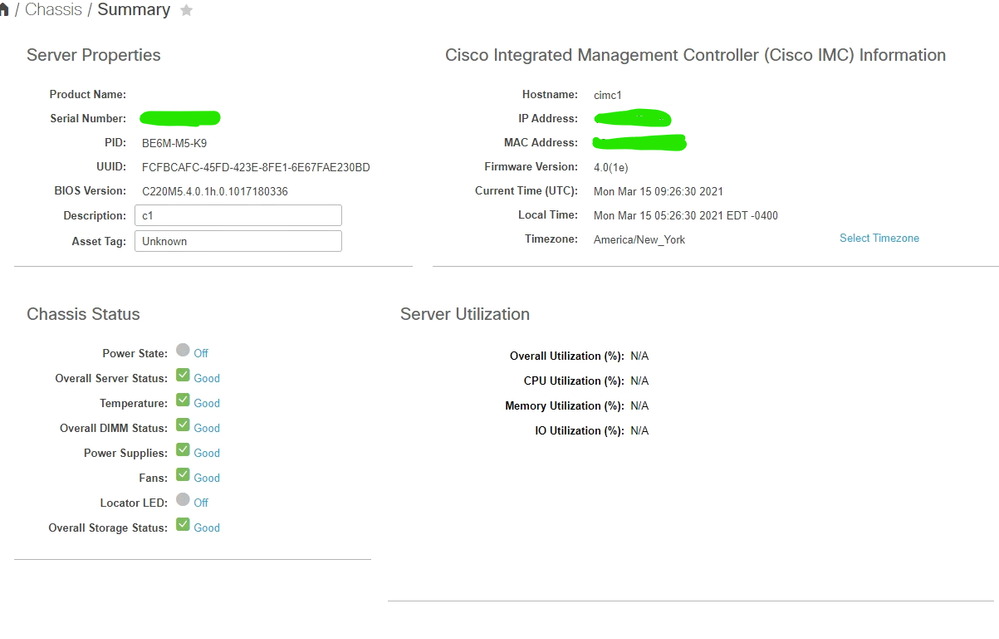Click the Locator LED Off link

point(201,503)
